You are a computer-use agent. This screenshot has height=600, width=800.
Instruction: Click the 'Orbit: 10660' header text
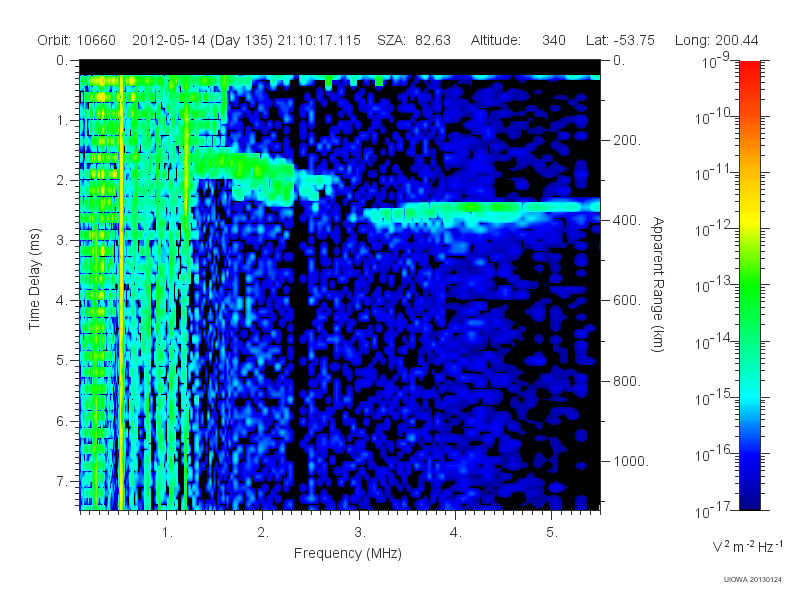77,40
